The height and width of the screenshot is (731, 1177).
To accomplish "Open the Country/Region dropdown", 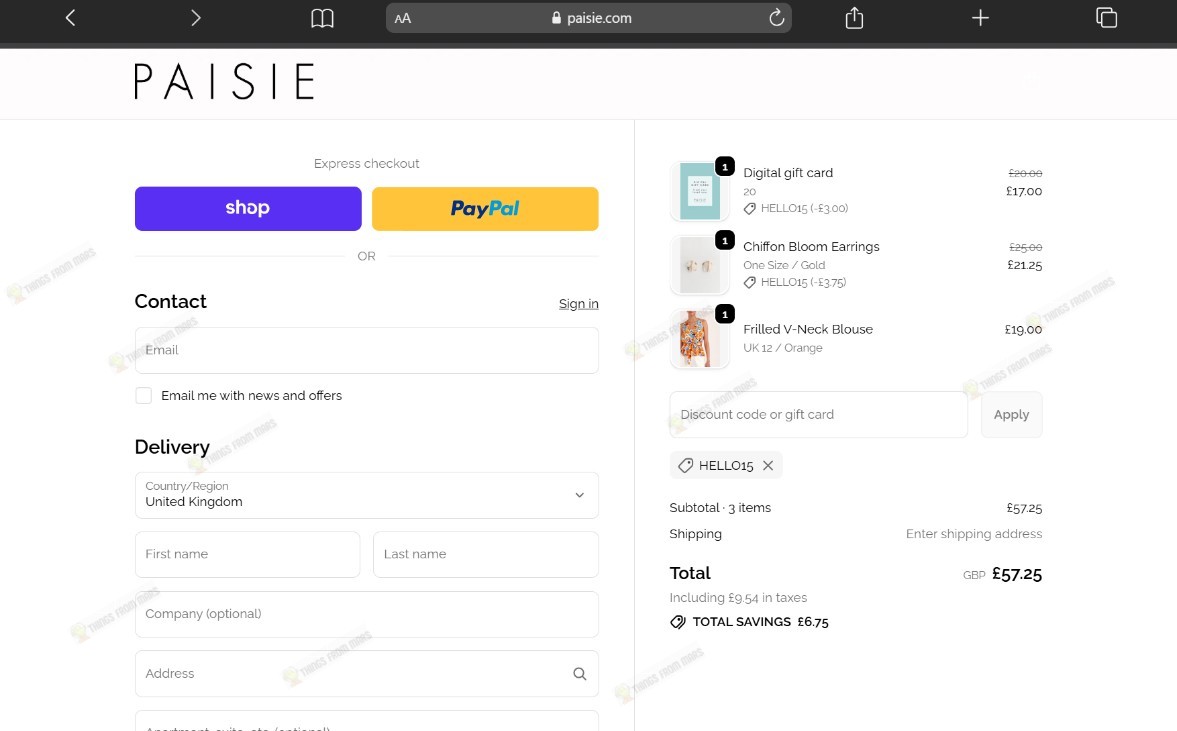I will tap(366, 495).
